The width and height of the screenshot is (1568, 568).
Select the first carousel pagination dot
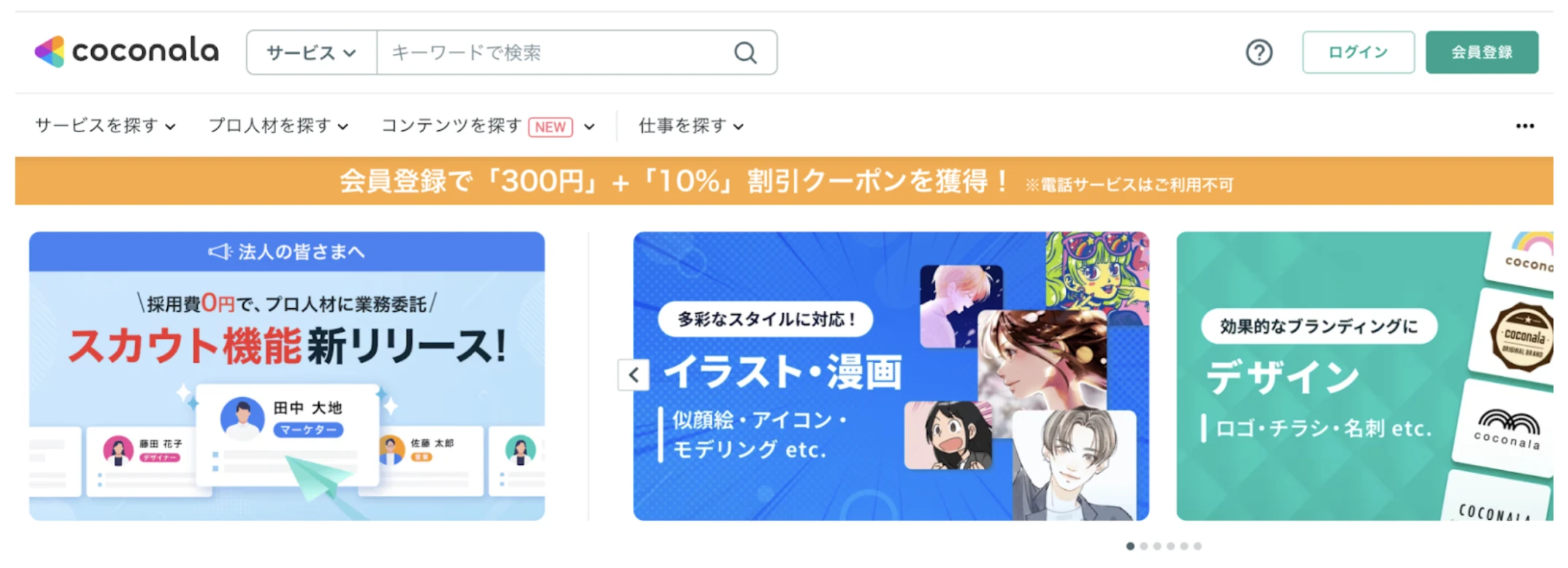tap(1130, 546)
